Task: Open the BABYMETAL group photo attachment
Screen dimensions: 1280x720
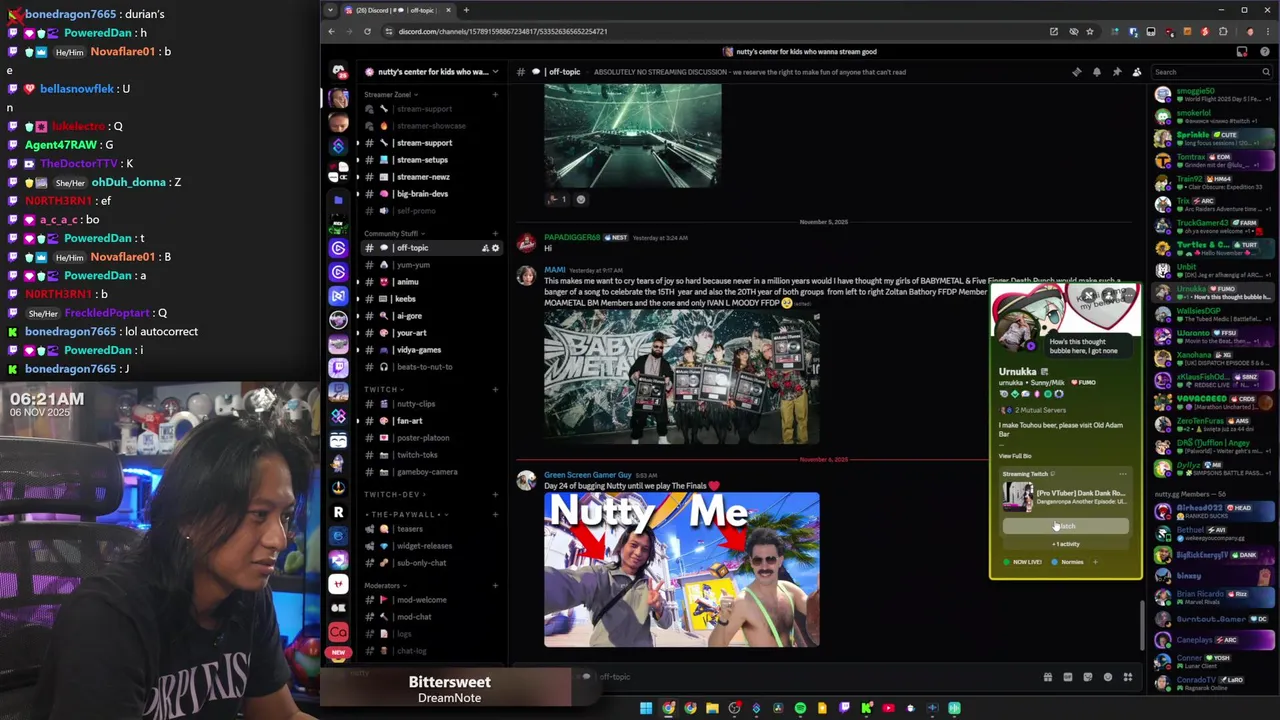Action: click(x=682, y=378)
